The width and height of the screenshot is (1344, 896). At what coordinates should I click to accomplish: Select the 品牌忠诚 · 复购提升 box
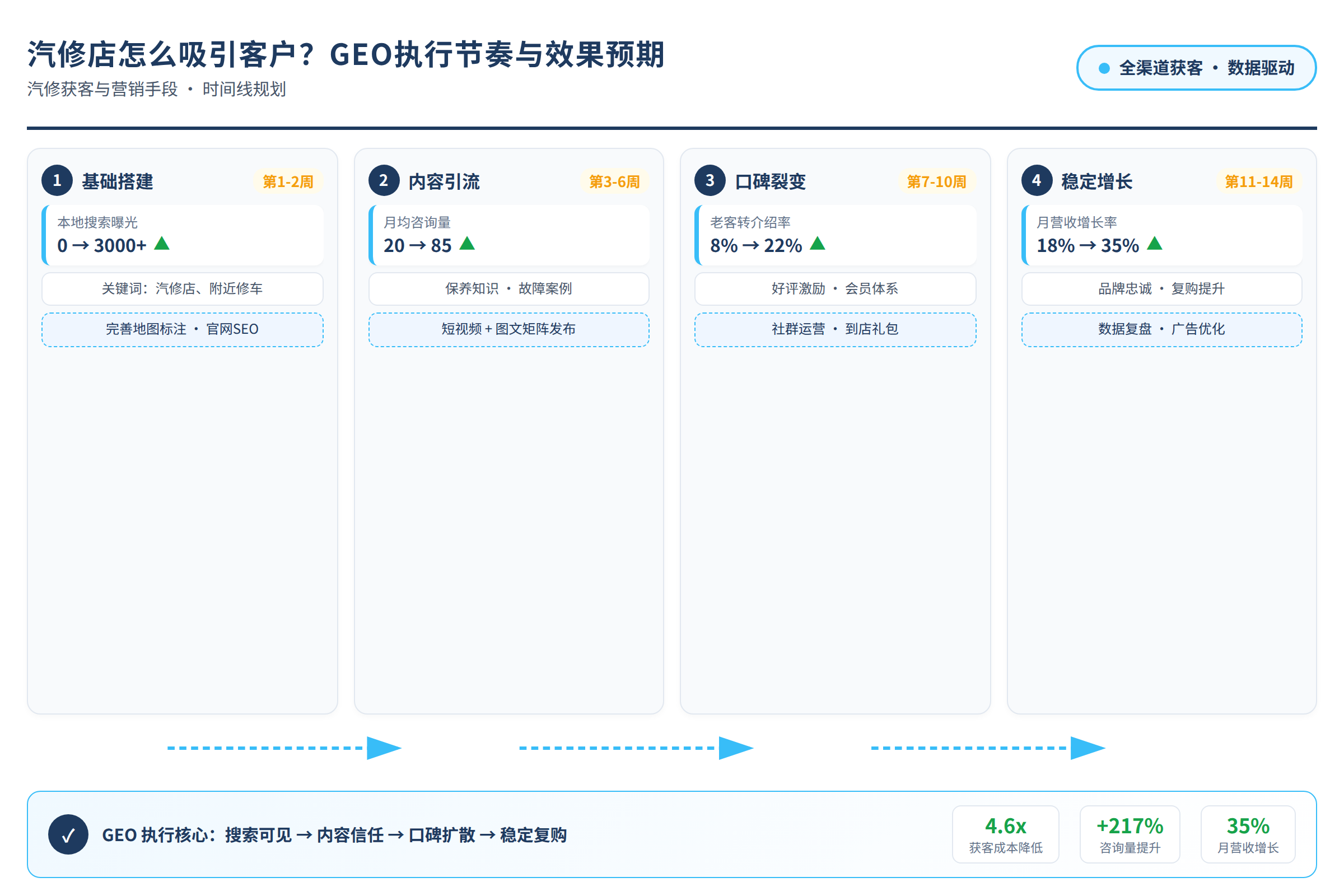(1161, 288)
